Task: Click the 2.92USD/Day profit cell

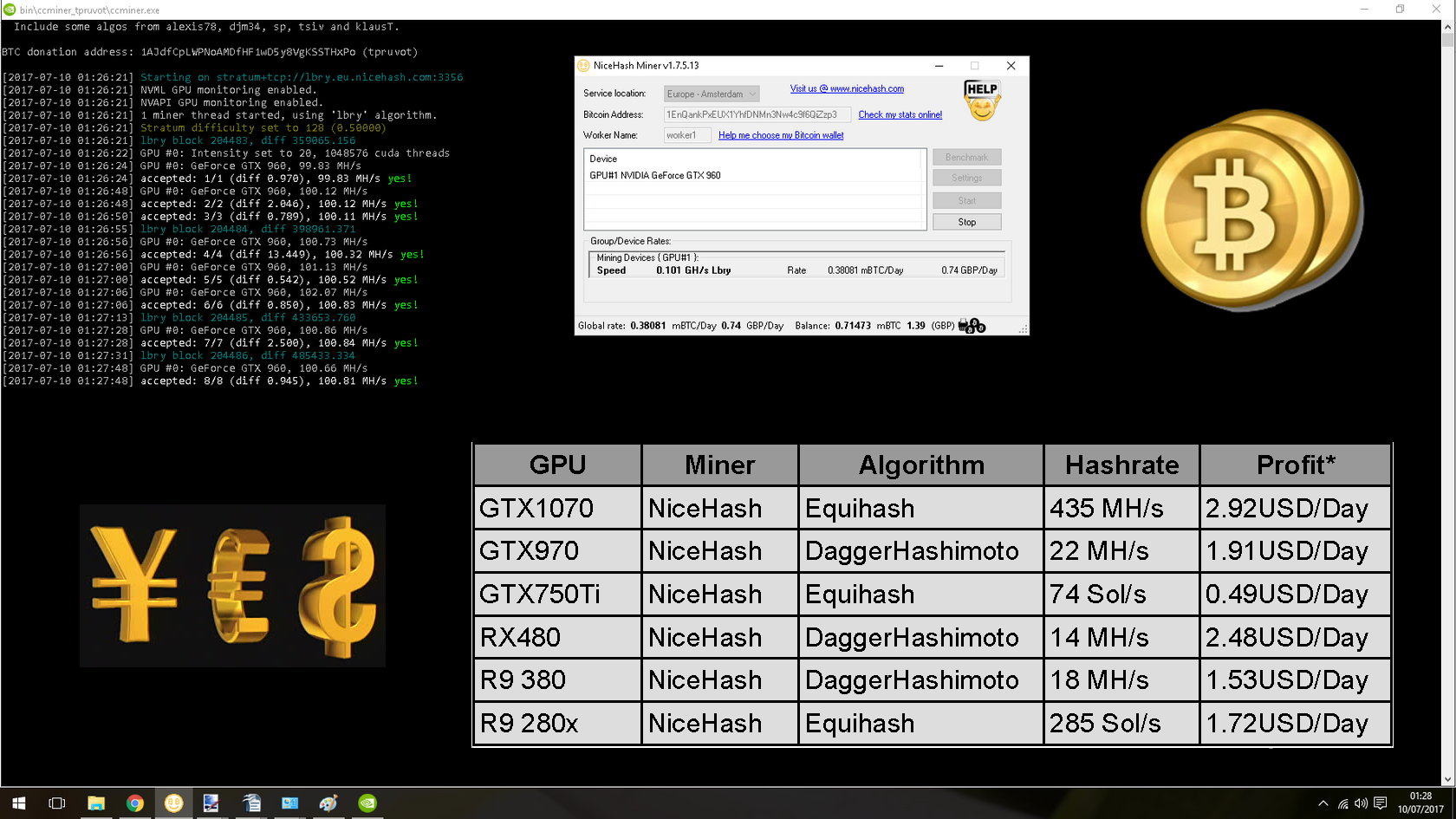Action: coord(1296,508)
